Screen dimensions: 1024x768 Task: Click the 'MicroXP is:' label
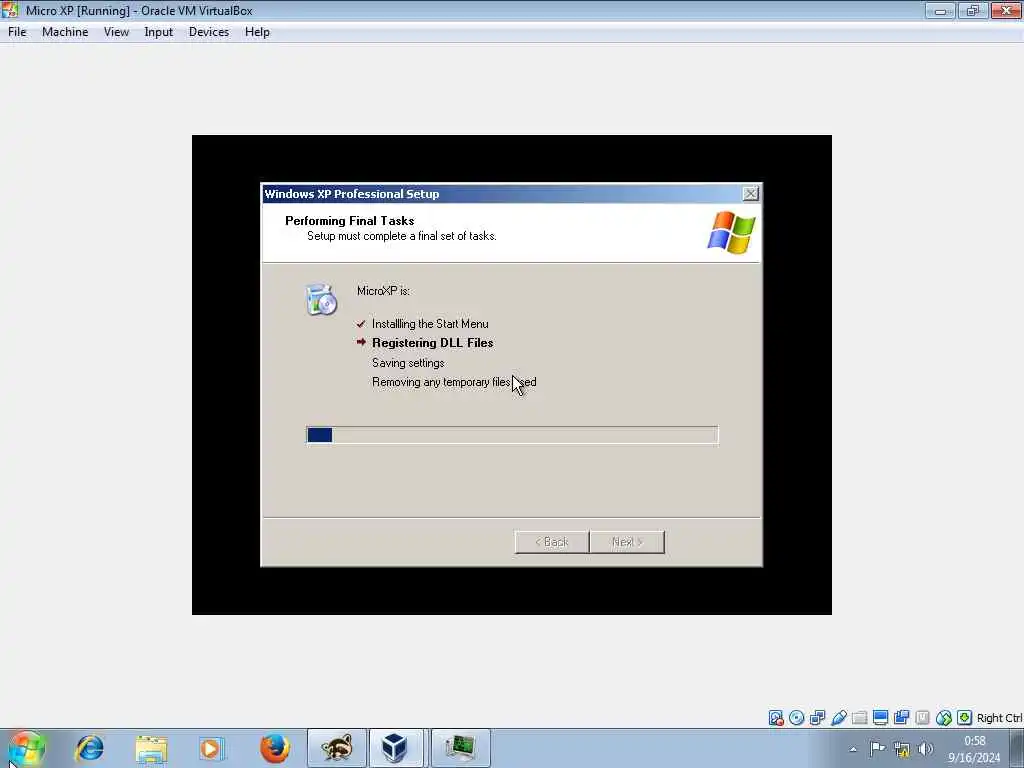tap(383, 291)
